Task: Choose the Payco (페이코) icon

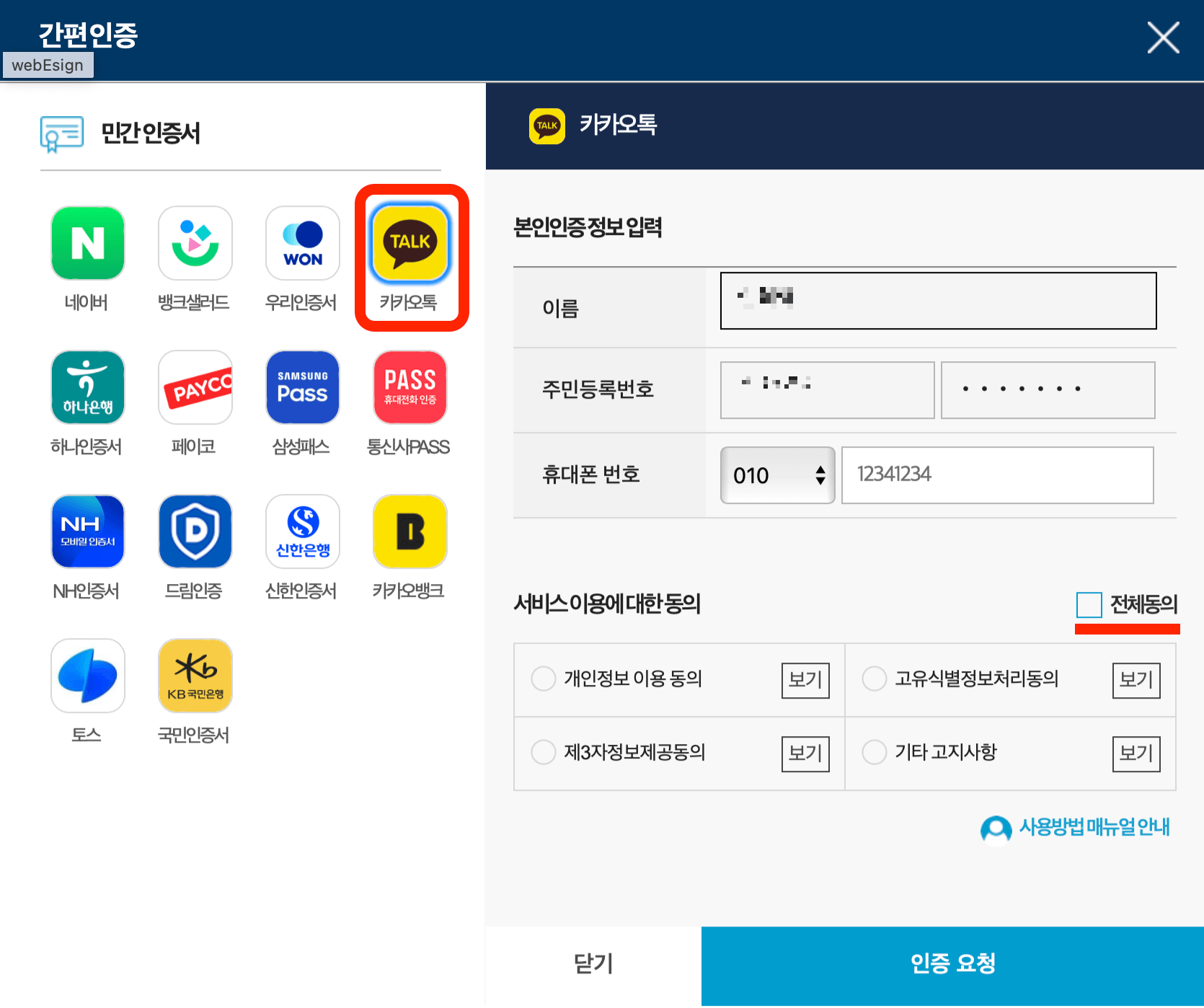Action: (195, 387)
